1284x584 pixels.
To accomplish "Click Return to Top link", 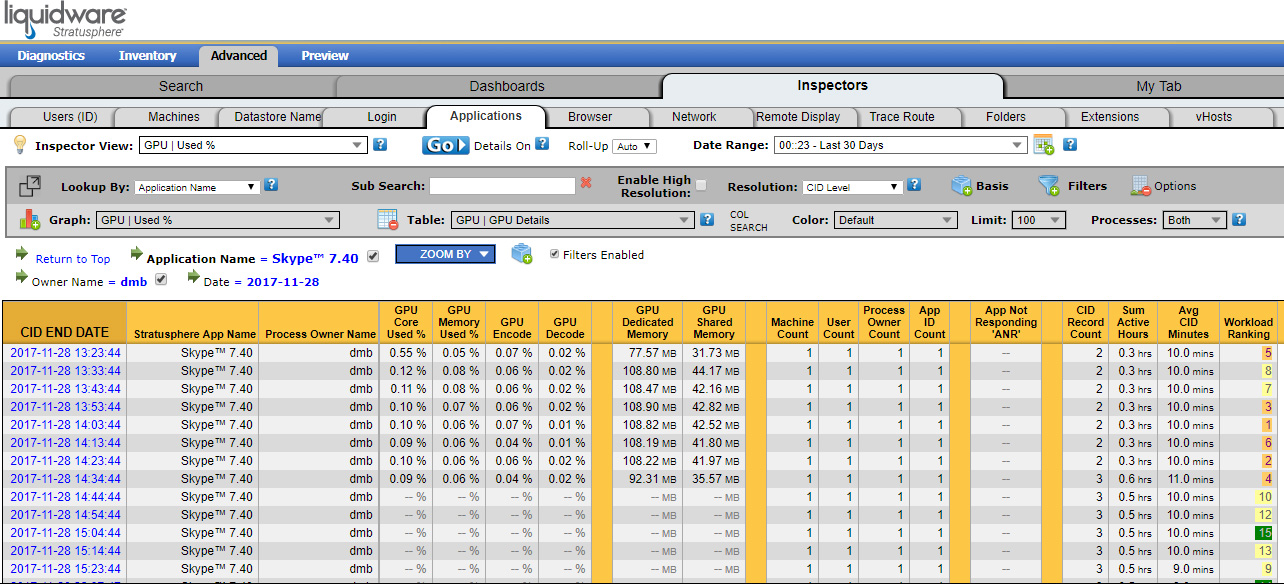I will coord(73,259).
